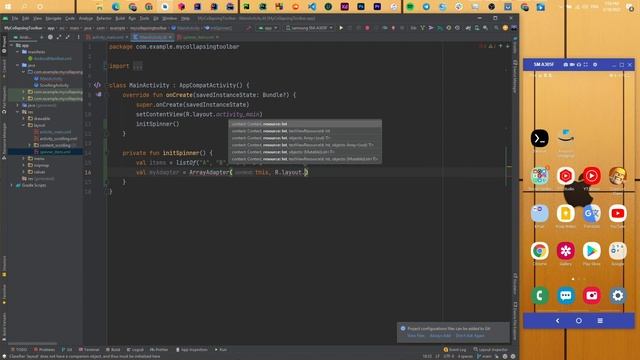Expand the drawable folder
Screen dimensions: 640x360
tap(24, 118)
